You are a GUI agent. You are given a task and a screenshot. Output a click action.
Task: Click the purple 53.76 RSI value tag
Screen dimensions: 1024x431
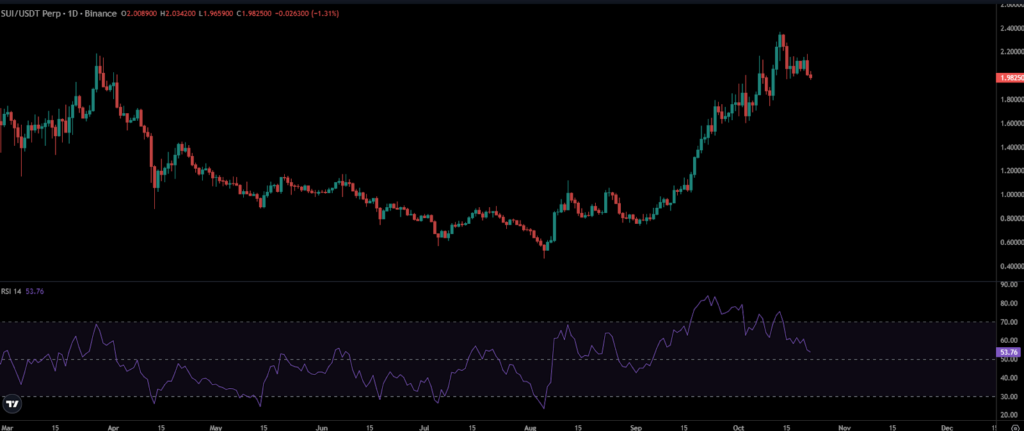pos(1010,352)
